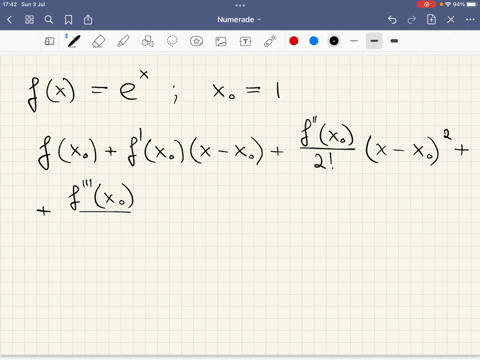Image resolution: width=480 pixels, height=360 pixels.
Task: Select the Text box tool
Action: tap(245, 41)
